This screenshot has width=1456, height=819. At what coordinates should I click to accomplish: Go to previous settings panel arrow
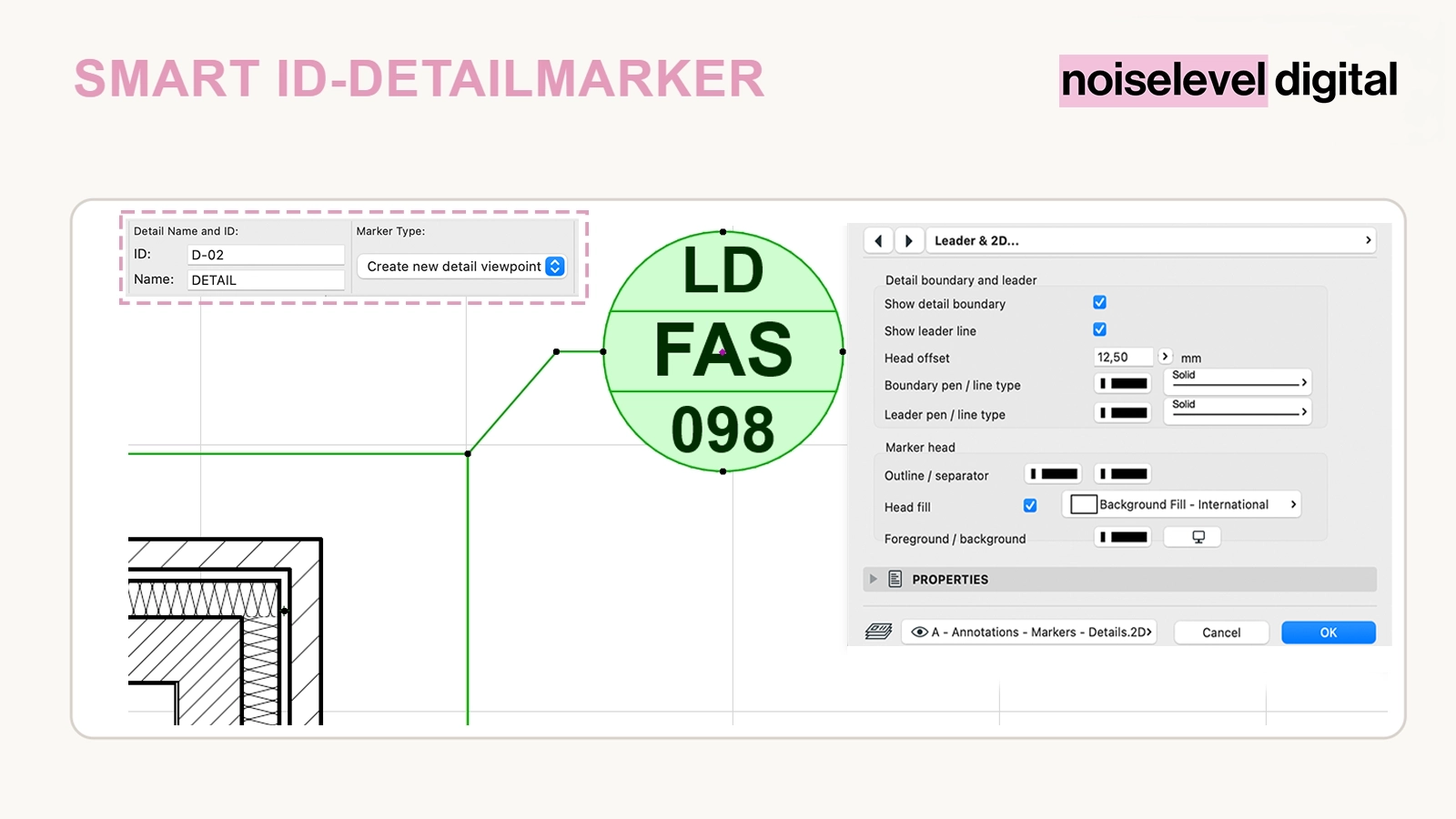(878, 241)
